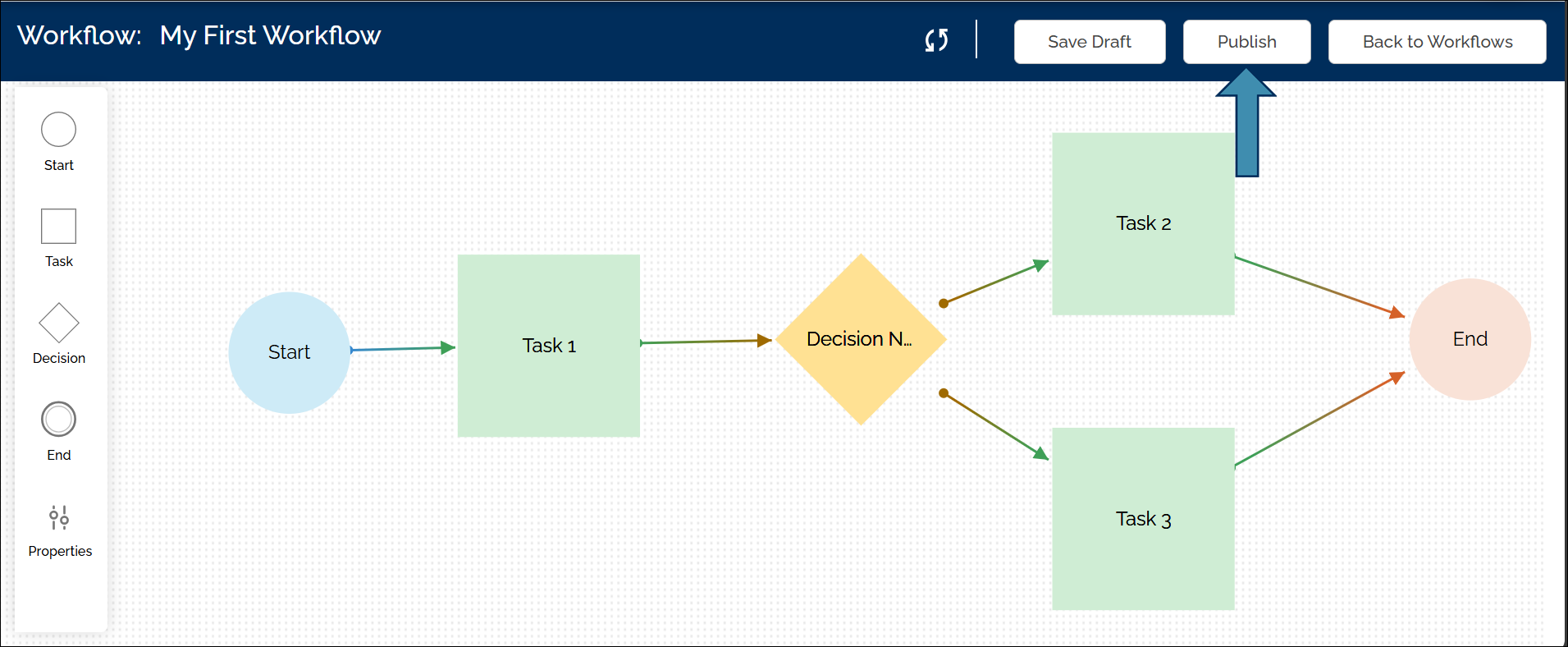The height and width of the screenshot is (647, 1568).
Task: Click the pink End node on canvas
Action: coord(1470,339)
